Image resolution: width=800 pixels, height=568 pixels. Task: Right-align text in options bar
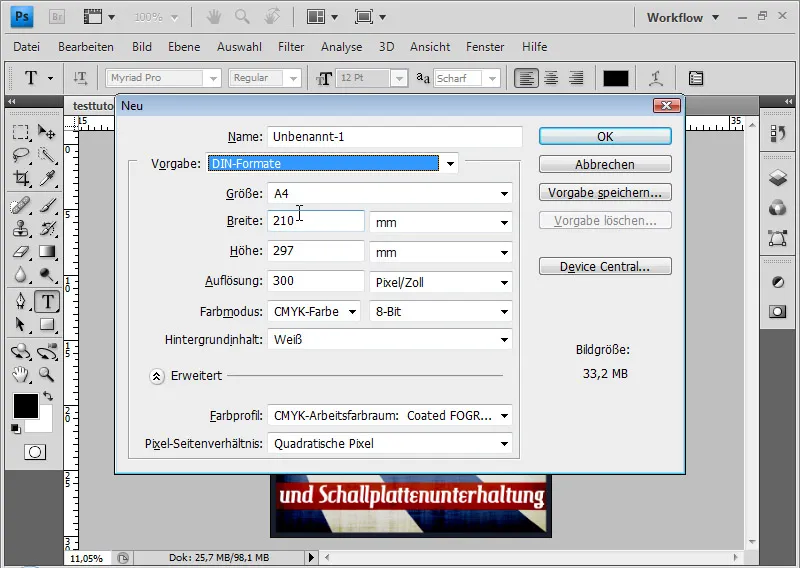(576, 78)
